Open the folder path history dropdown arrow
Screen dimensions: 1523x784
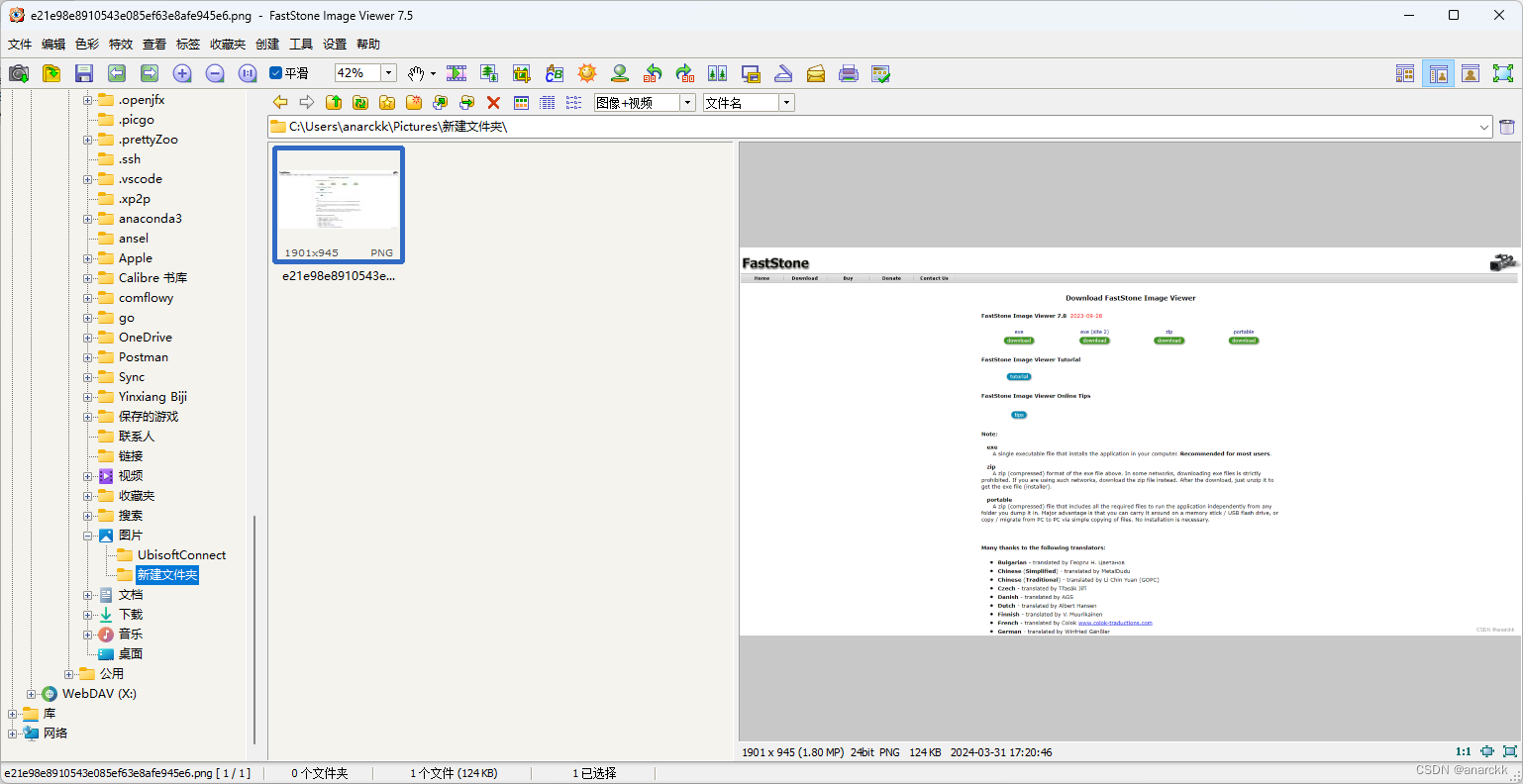click(1484, 127)
